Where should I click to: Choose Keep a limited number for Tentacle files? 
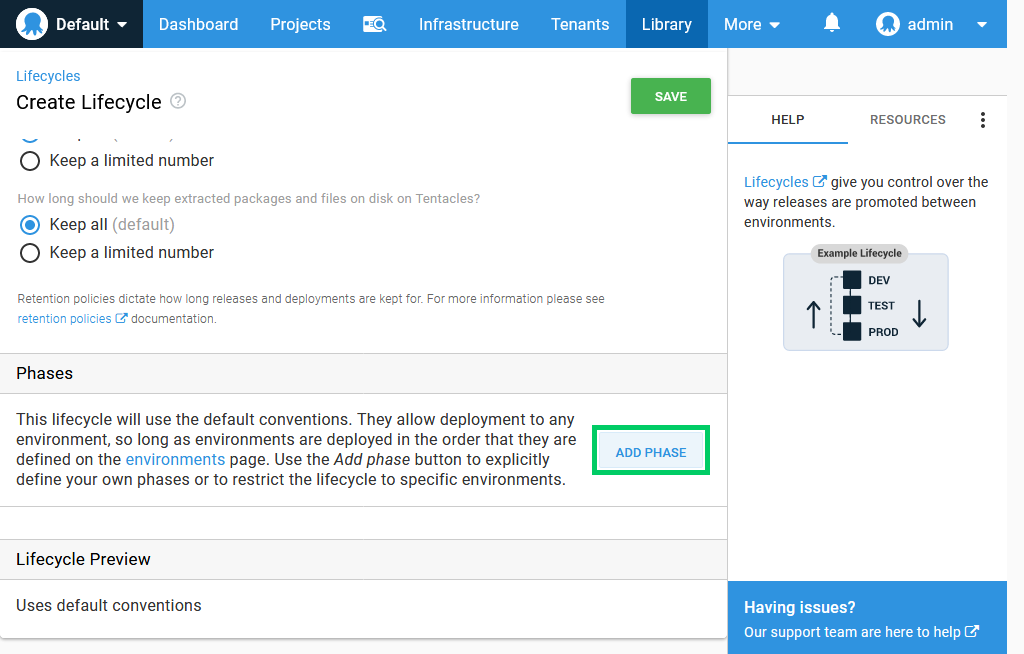click(x=30, y=253)
